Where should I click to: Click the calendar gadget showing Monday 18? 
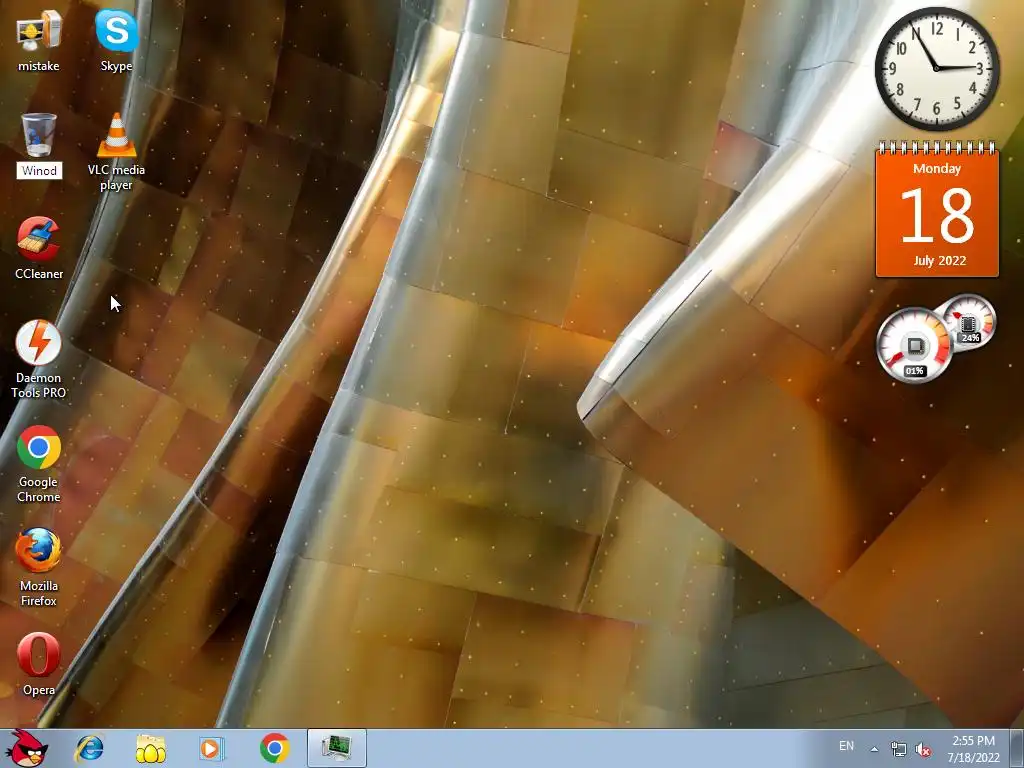click(936, 209)
